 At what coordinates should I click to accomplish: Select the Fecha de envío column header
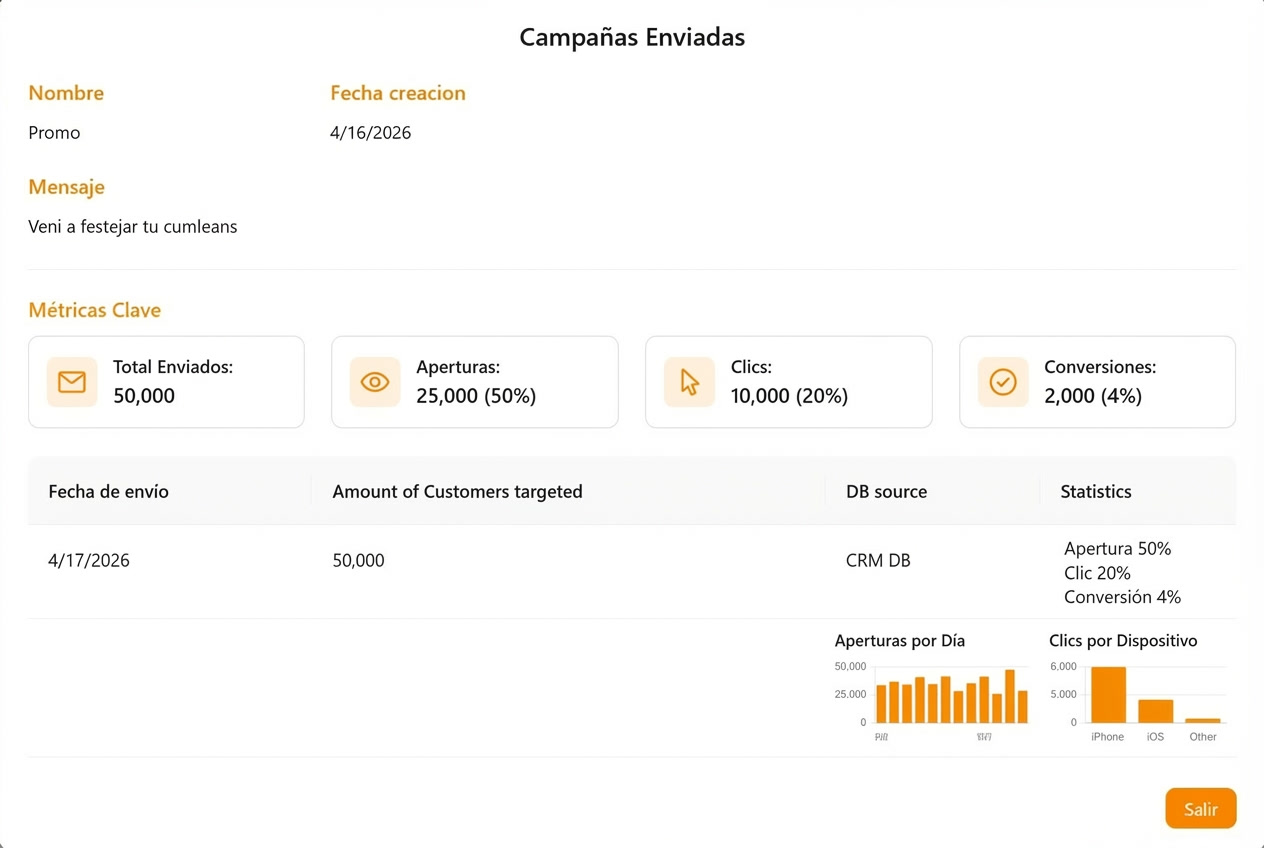point(108,491)
